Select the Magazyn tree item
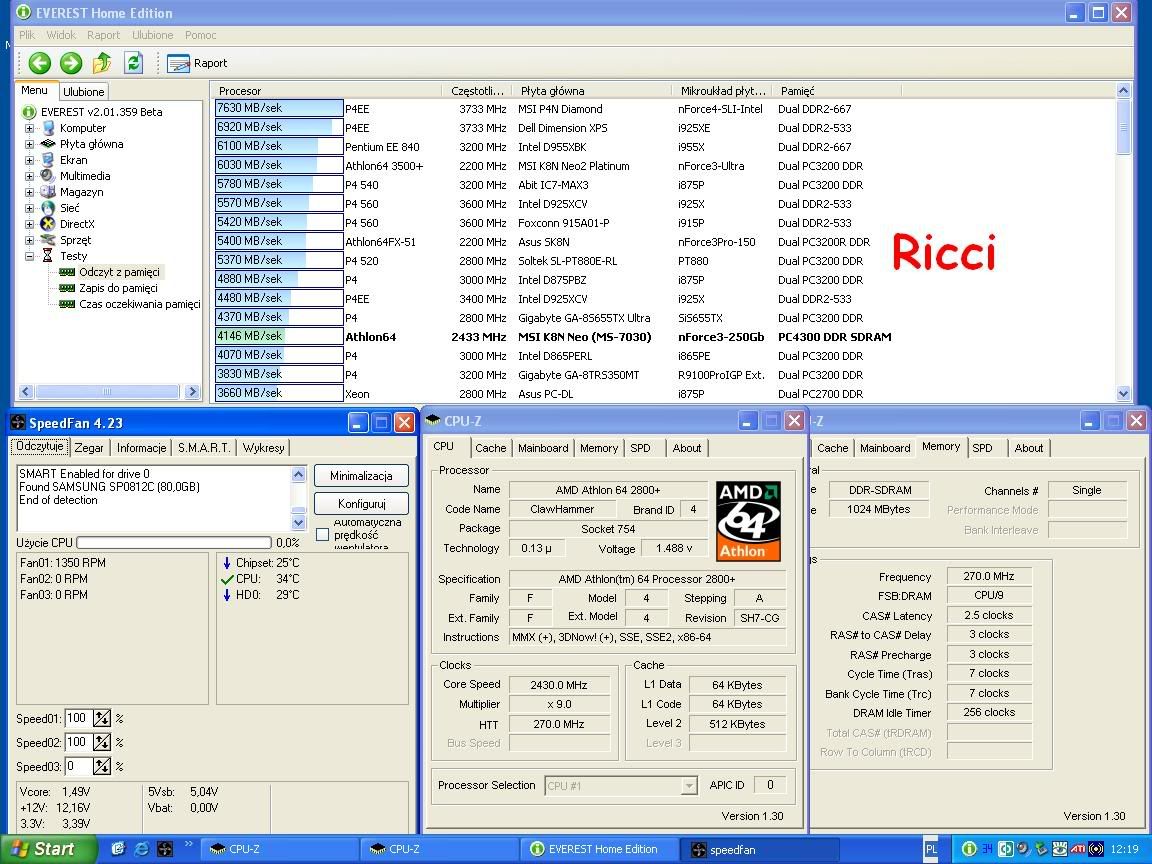 pos(82,192)
